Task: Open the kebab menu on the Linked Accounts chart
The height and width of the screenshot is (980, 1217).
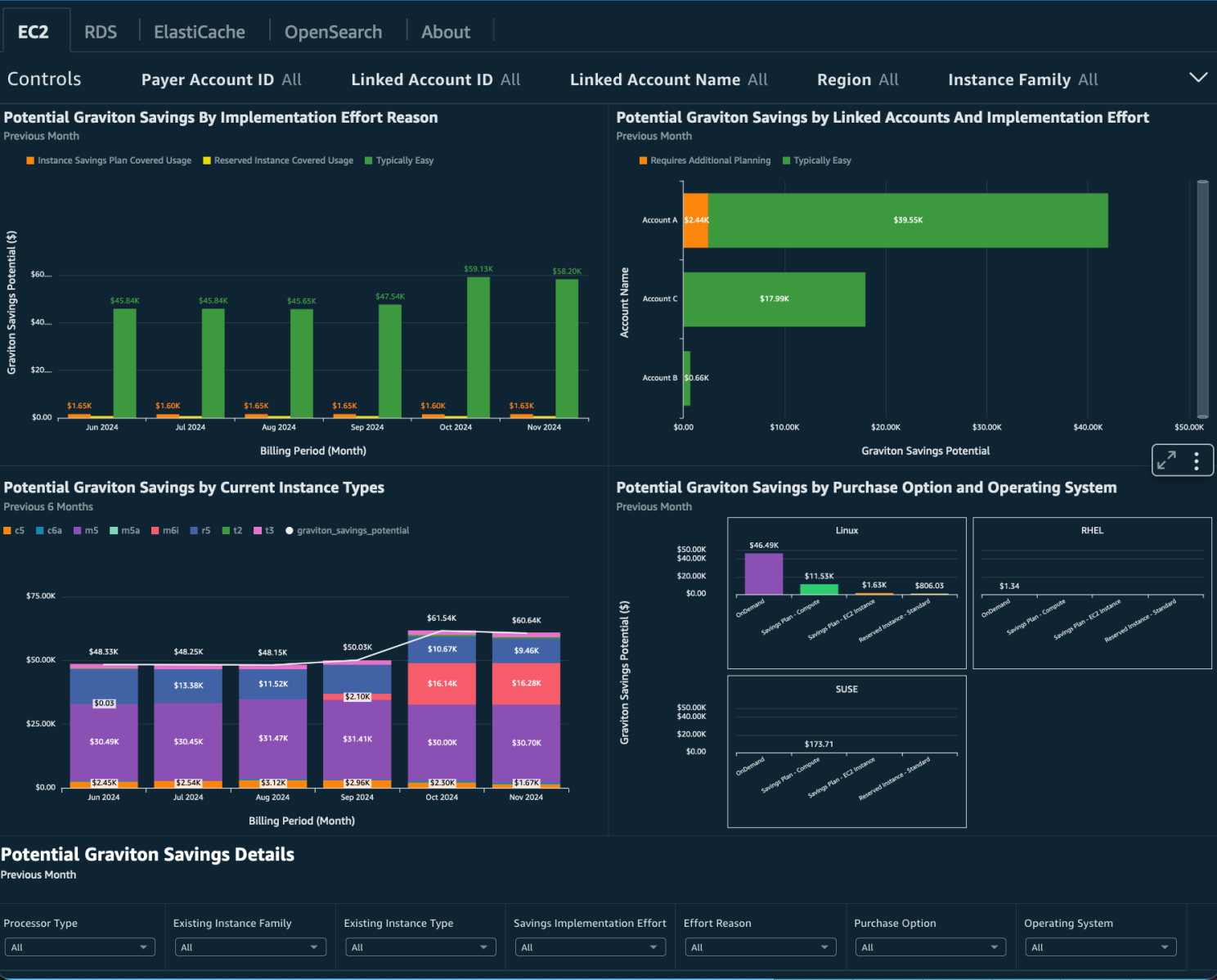Action: tap(1196, 460)
